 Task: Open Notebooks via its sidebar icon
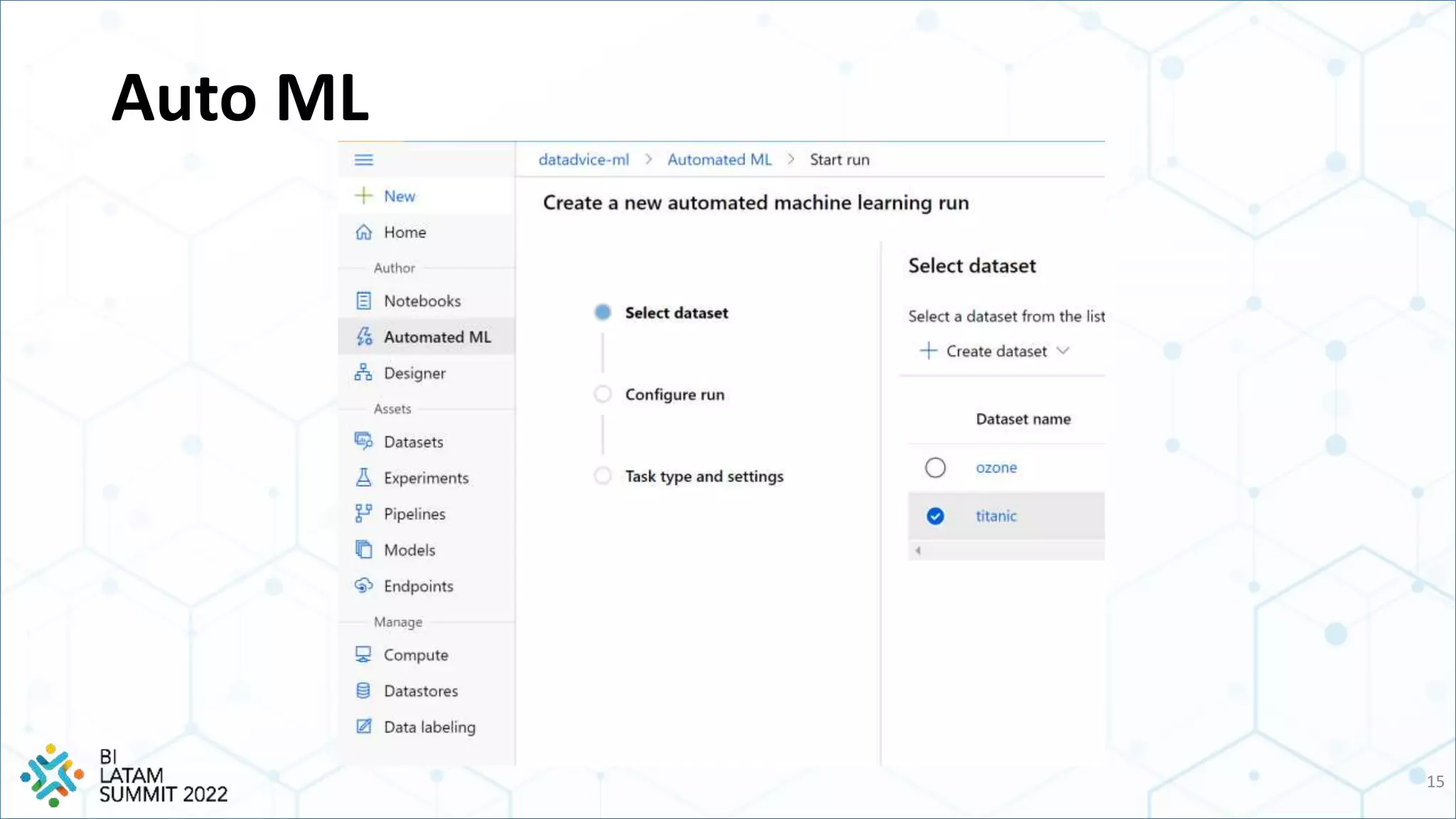(x=363, y=301)
